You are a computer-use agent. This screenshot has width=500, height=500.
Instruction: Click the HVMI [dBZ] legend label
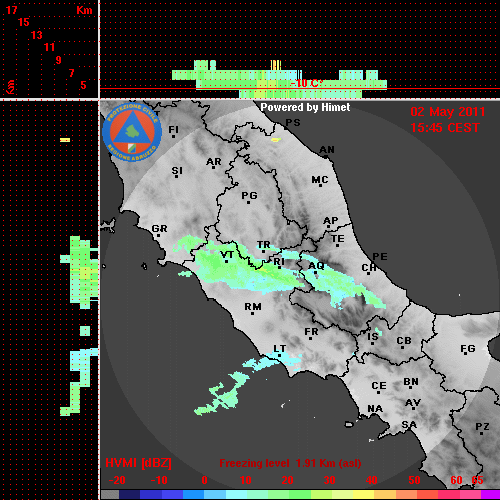pyautogui.click(x=138, y=463)
